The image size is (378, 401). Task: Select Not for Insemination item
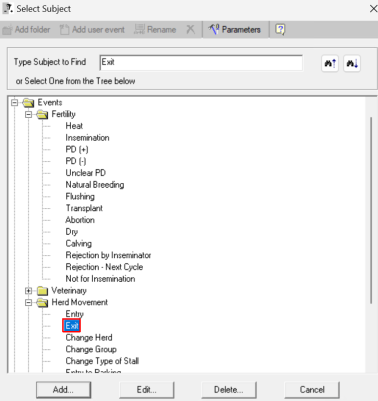pyautogui.click(x=100, y=279)
